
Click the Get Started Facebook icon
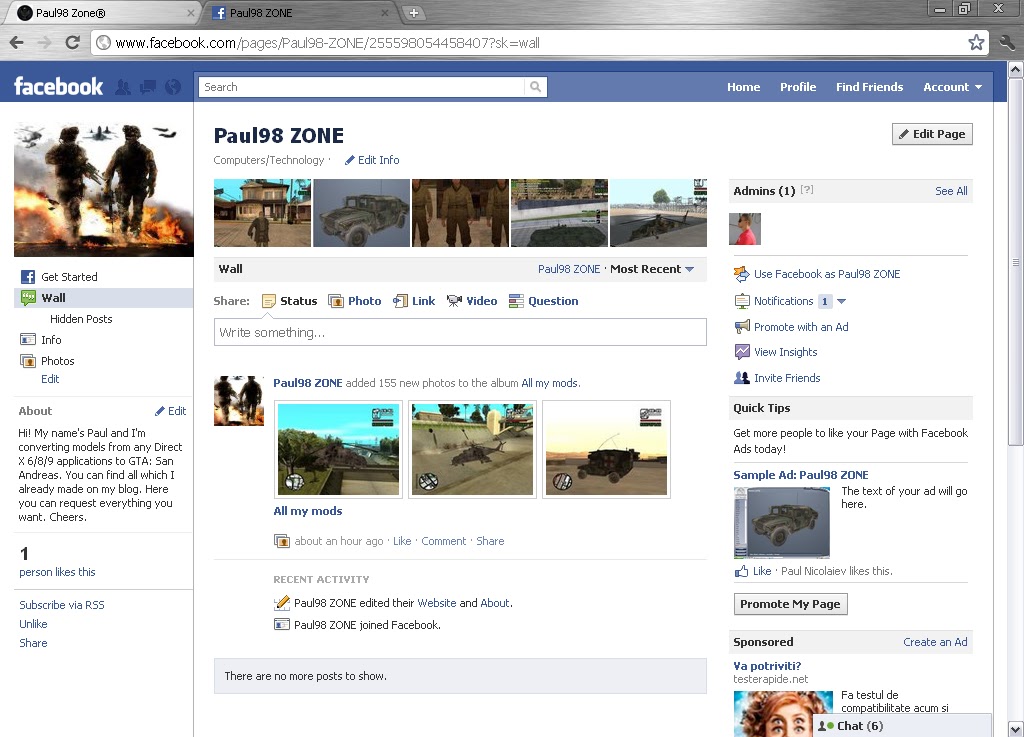click(27, 277)
